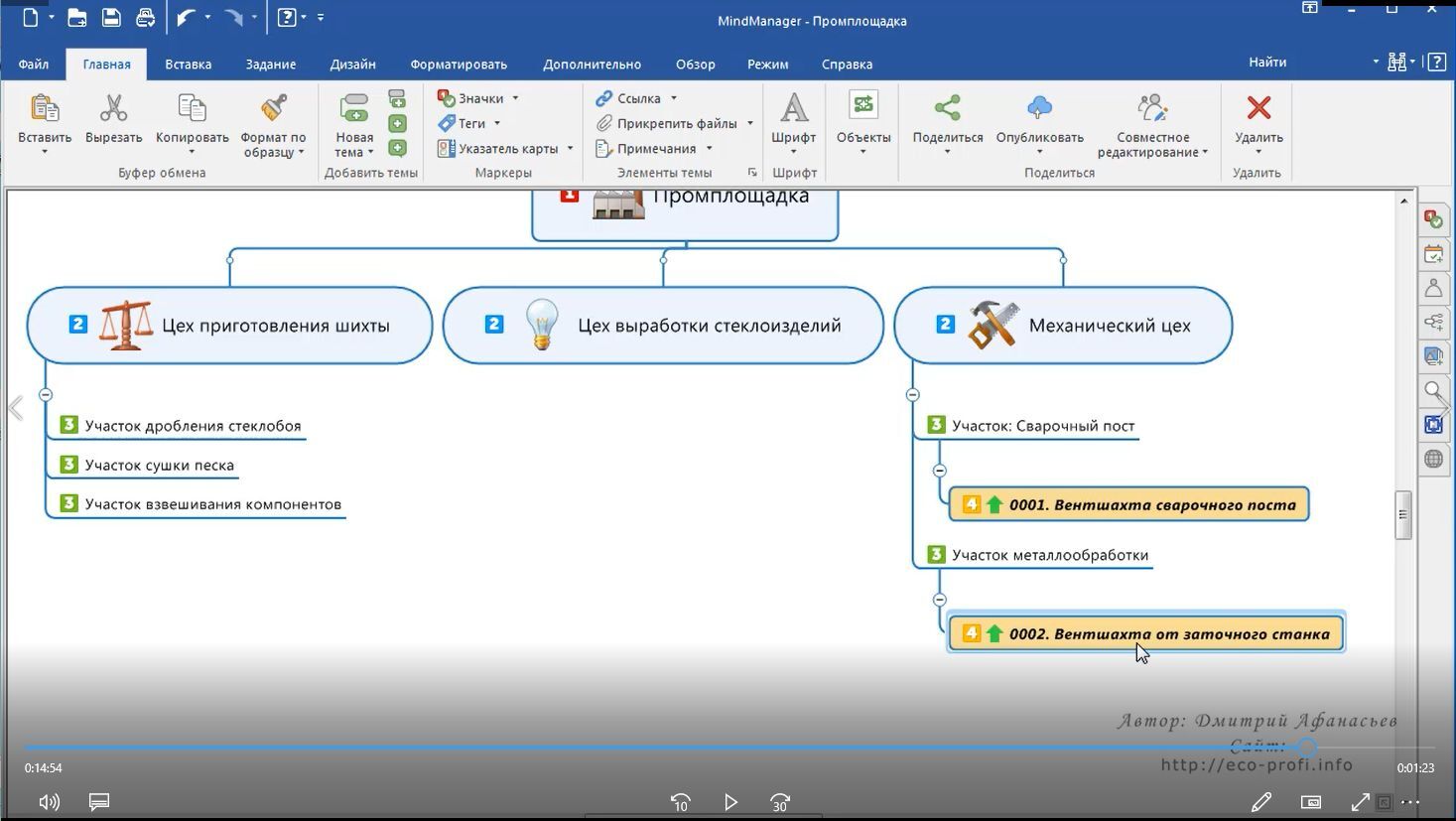Viewport: 1456px width, 821px height.
Task: Click the pencil edit icon in video player
Action: [x=1261, y=802]
